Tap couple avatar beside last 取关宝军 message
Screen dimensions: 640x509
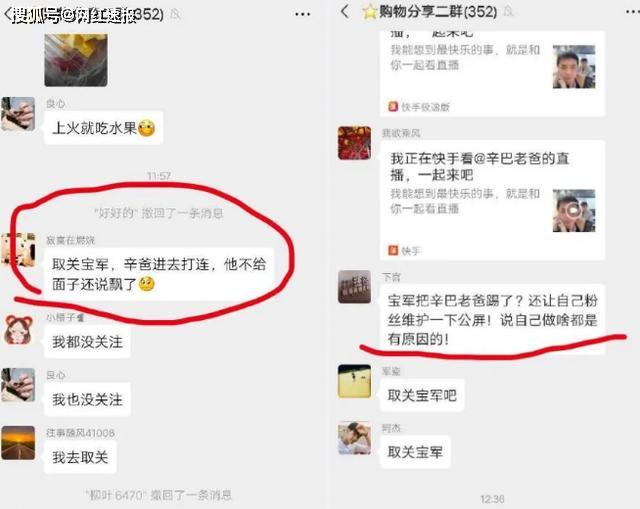(x=355, y=438)
